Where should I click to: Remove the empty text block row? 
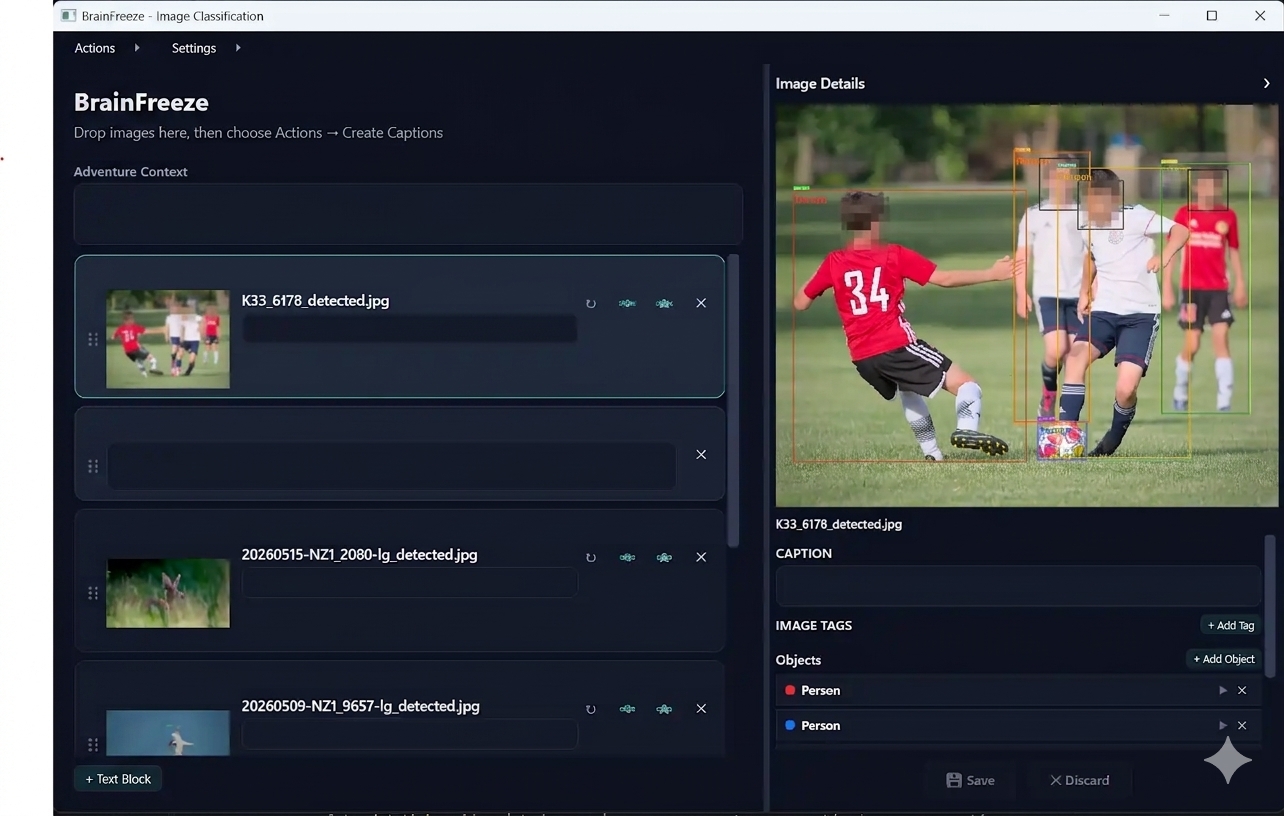pos(701,454)
